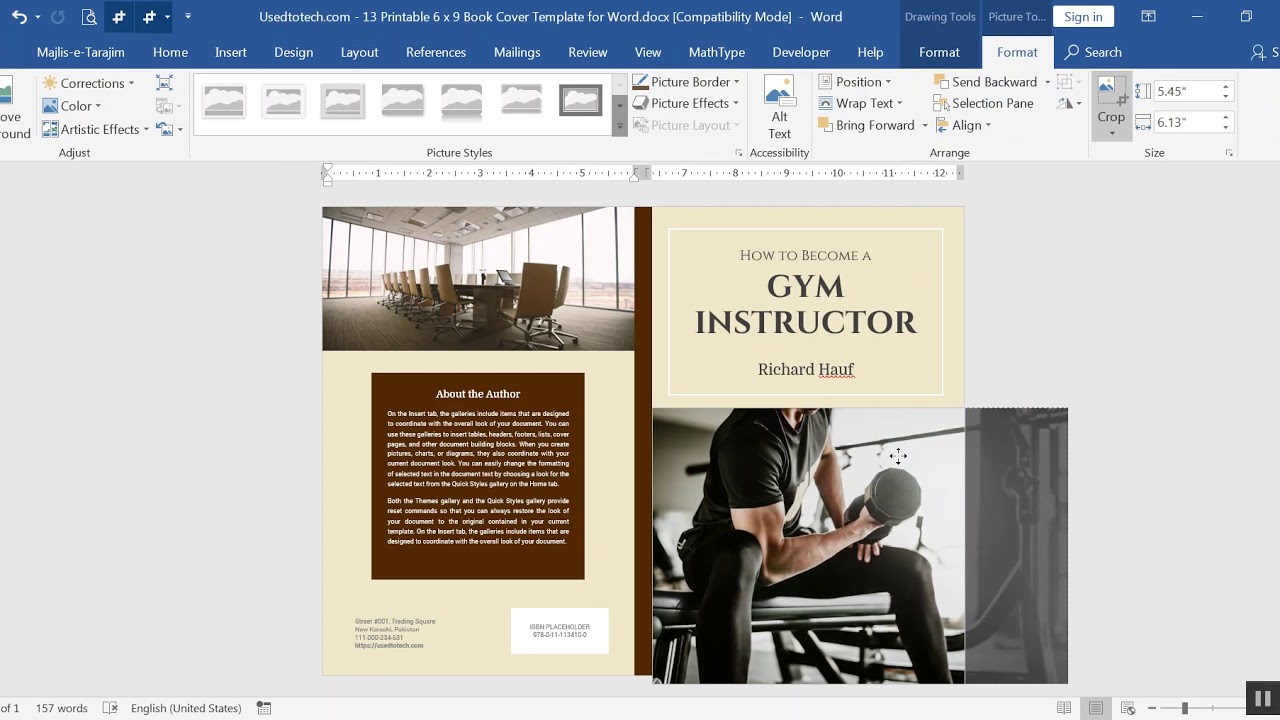Apply the first picture style thumbnail
This screenshot has width=1280, height=720.
[x=223, y=100]
